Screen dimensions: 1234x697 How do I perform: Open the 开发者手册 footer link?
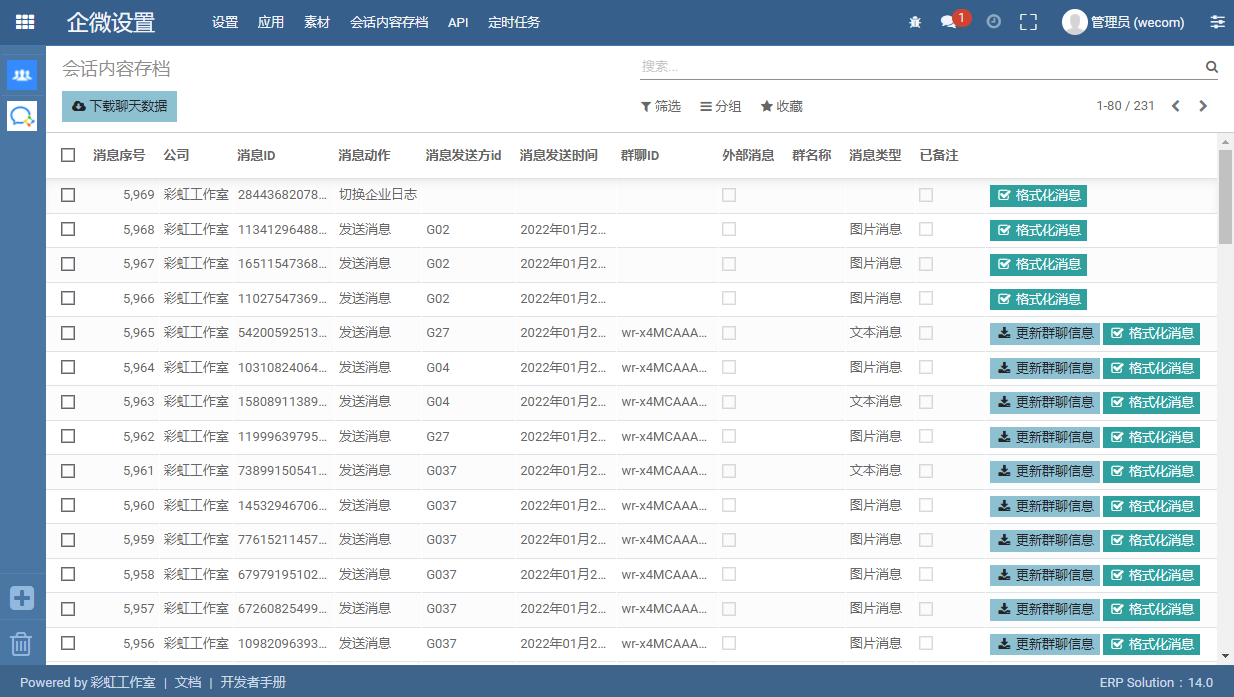tap(253, 682)
